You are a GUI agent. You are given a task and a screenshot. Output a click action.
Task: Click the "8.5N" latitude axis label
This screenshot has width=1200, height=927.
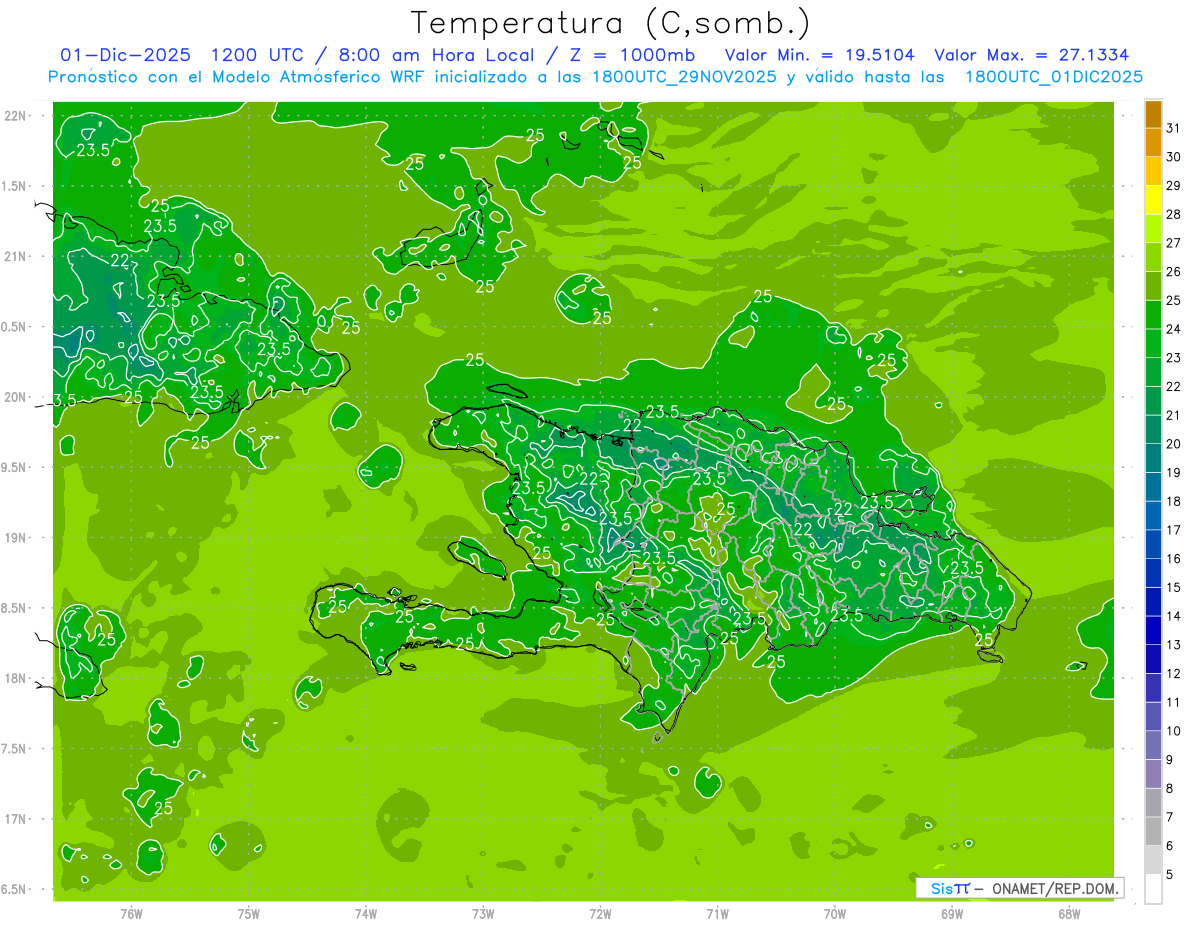coord(15,608)
